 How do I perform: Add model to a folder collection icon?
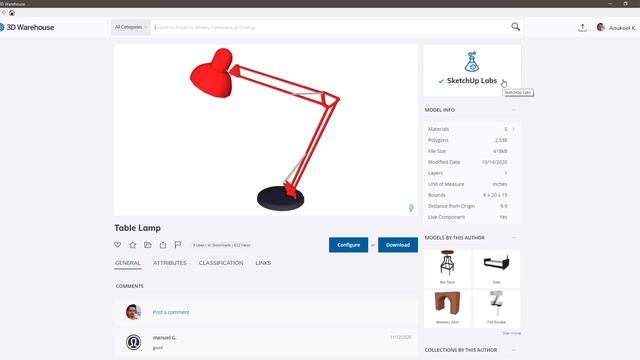tap(148, 245)
